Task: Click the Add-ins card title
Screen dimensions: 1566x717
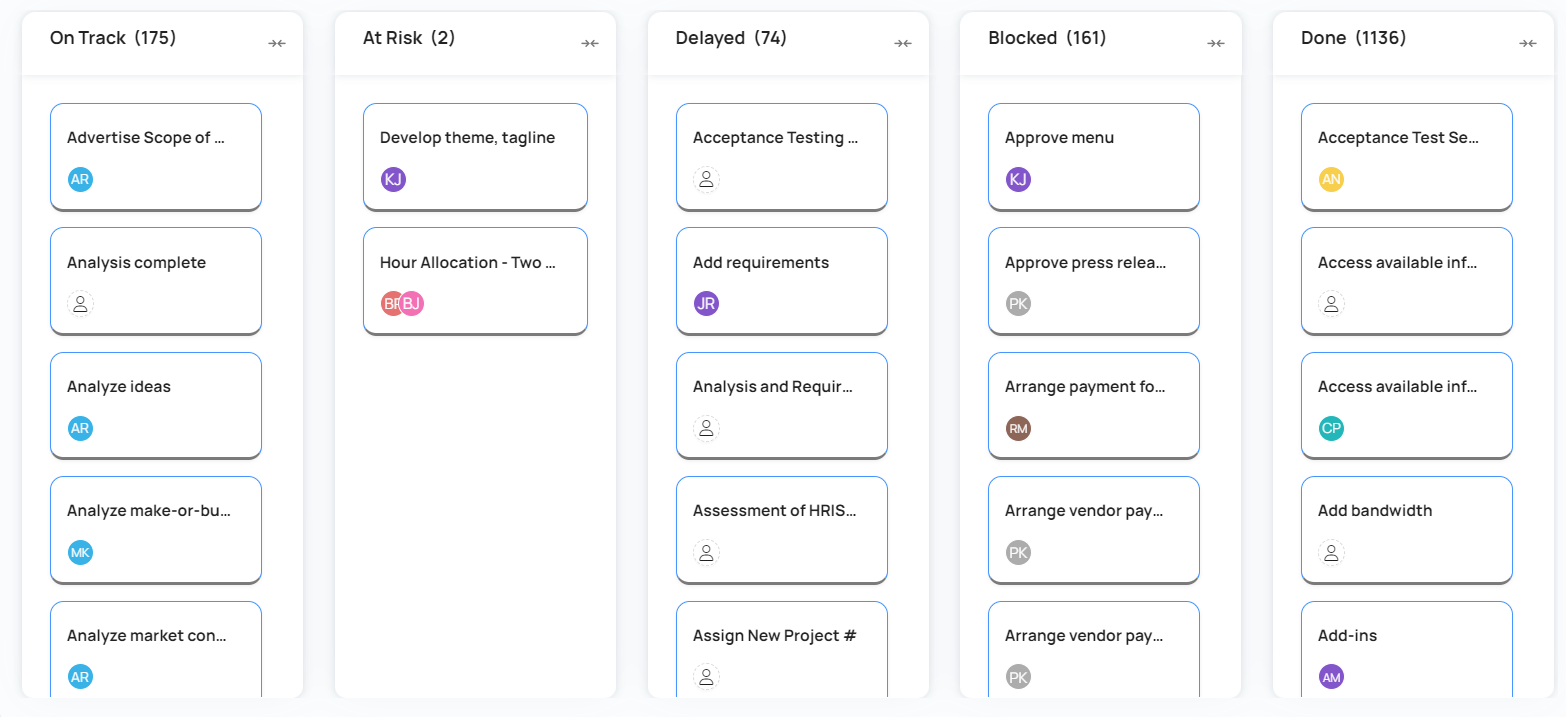Action: click(x=1347, y=636)
